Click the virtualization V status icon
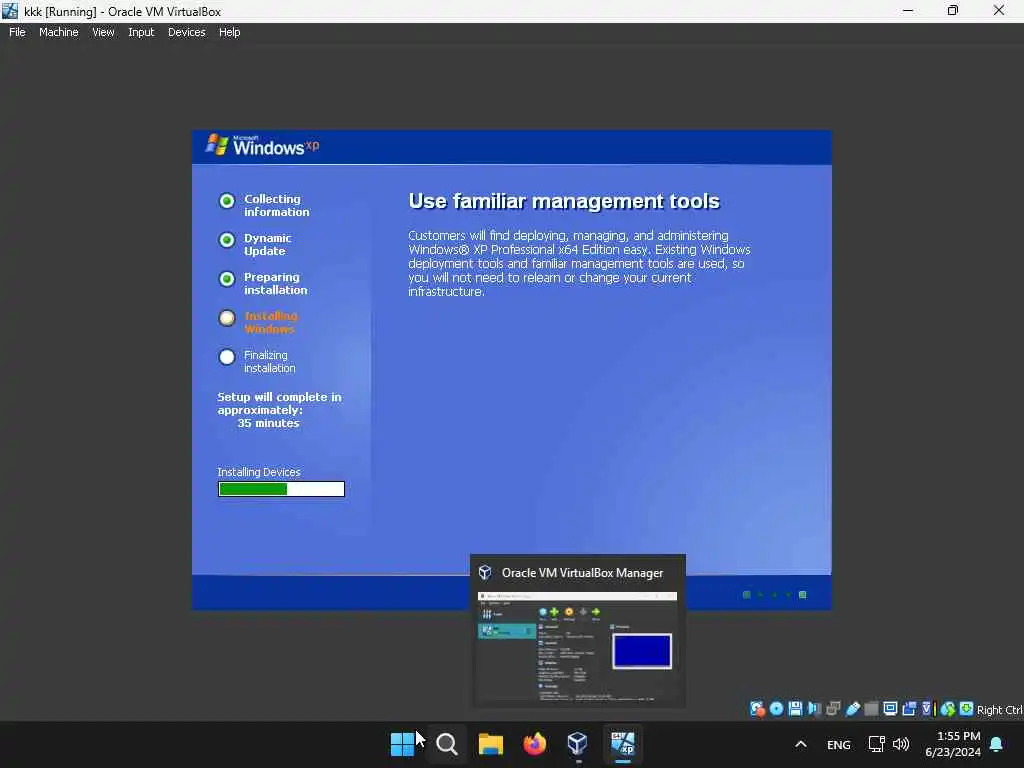Image resolution: width=1024 pixels, height=768 pixels. tap(927, 709)
